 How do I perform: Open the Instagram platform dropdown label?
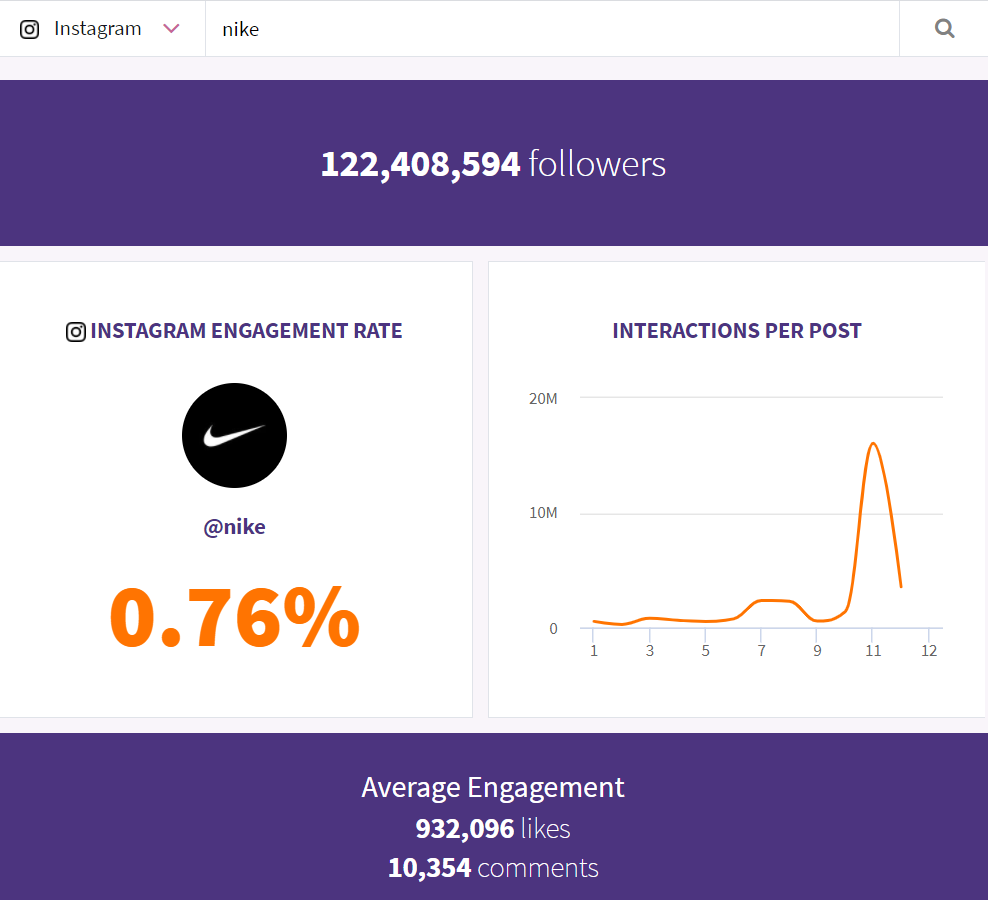pyautogui.click(x=97, y=29)
